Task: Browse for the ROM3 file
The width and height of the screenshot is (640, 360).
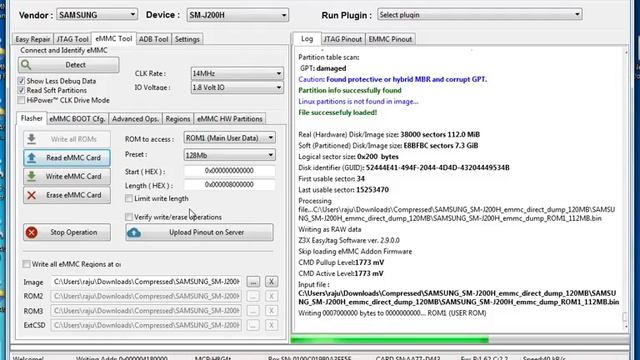Action: pos(253,311)
